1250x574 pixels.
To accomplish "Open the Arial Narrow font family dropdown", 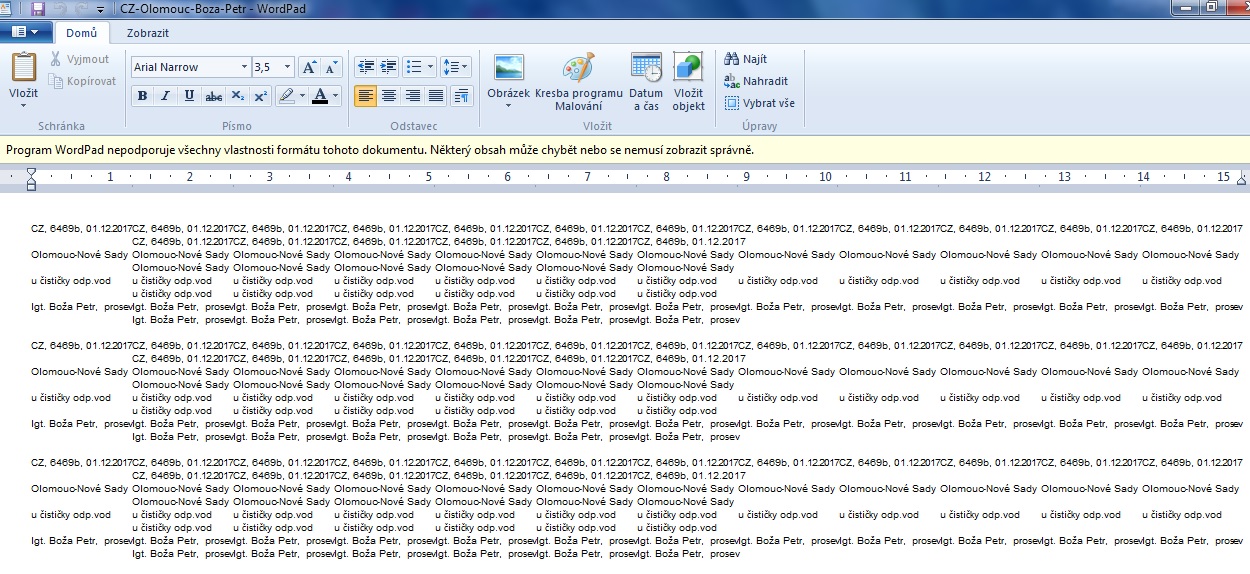I will (x=244, y=67).
